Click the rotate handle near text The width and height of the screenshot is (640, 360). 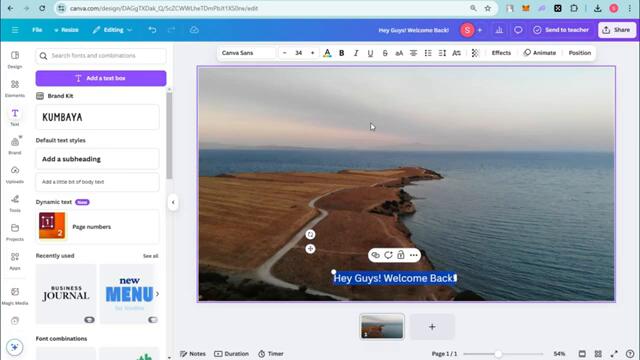(x=310, y=234)
